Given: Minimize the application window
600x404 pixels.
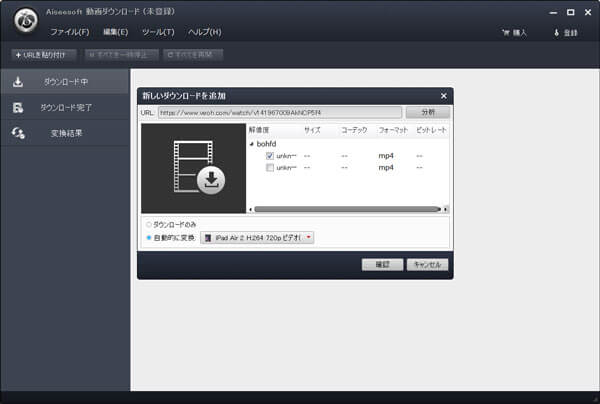Looking at the screenshot, I should [553, 13].
